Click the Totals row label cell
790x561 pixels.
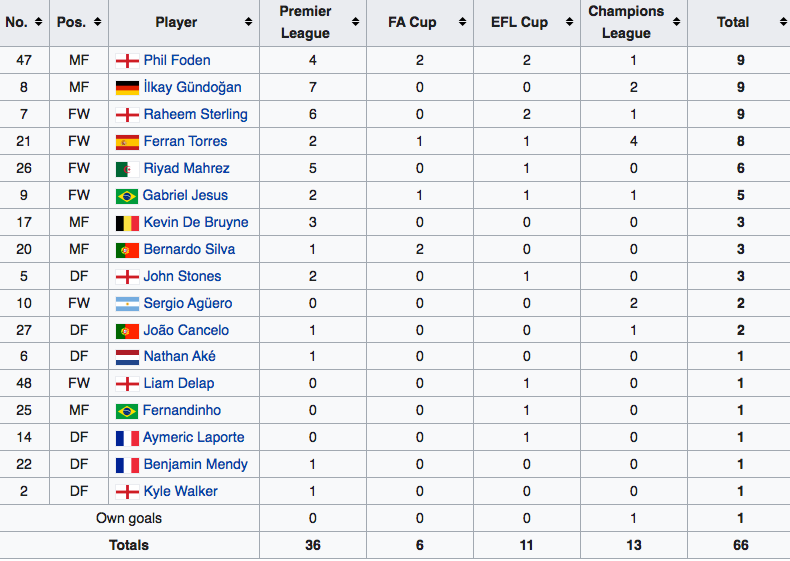click(x=129, y=545)
